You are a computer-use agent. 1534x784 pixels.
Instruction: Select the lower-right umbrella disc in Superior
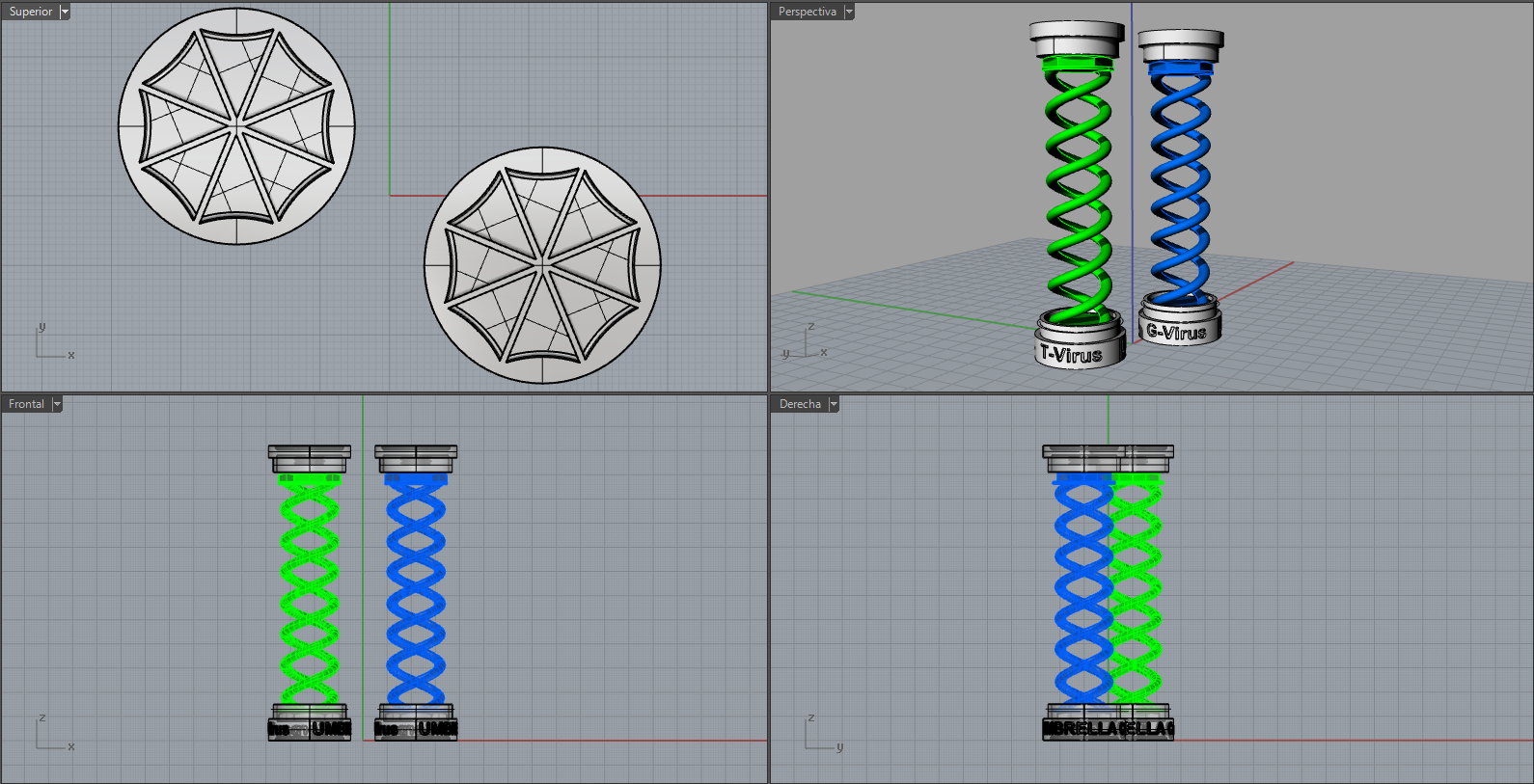tap(542, 265)
